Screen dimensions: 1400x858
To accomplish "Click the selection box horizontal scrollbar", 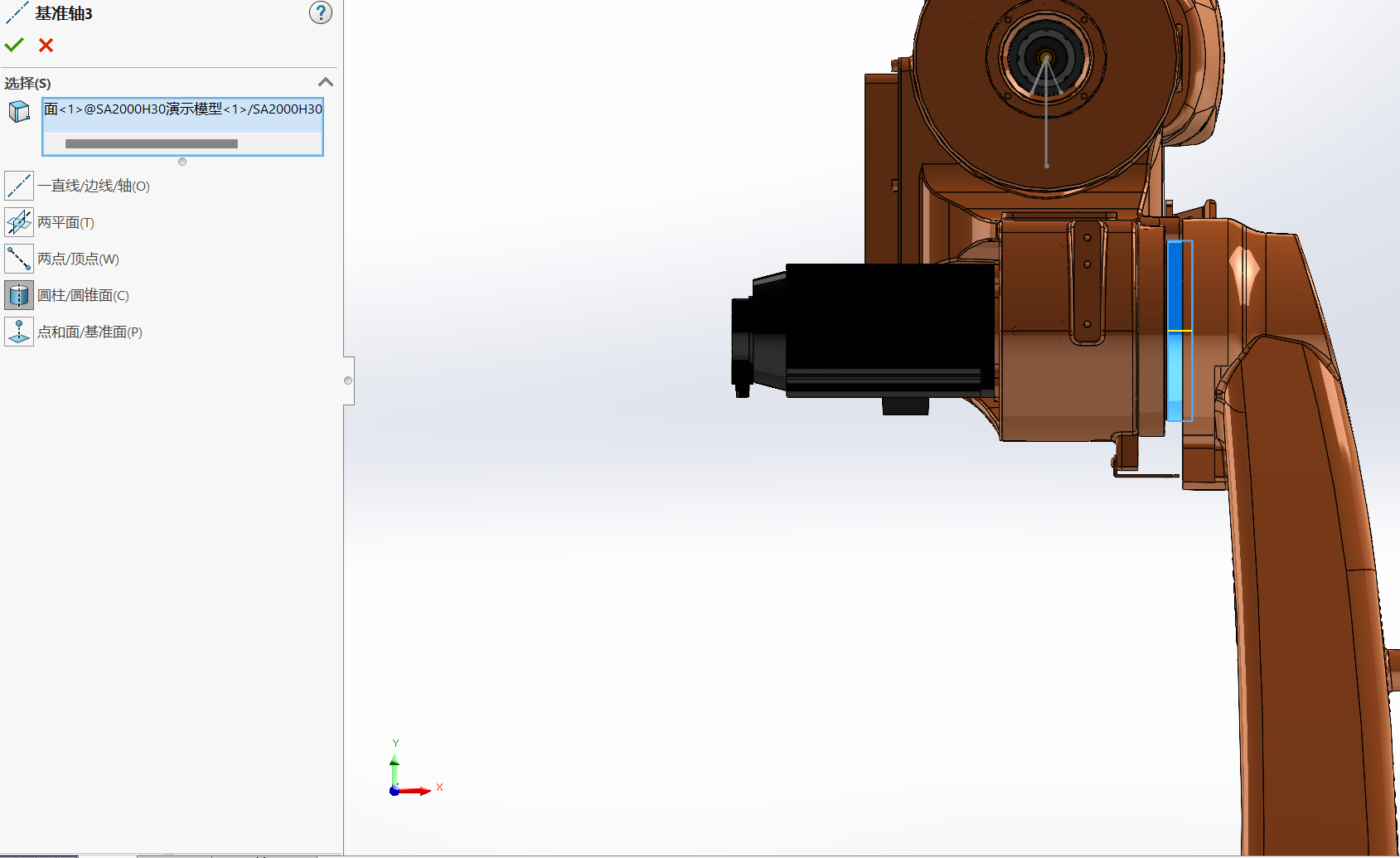I will pos(152,144).
